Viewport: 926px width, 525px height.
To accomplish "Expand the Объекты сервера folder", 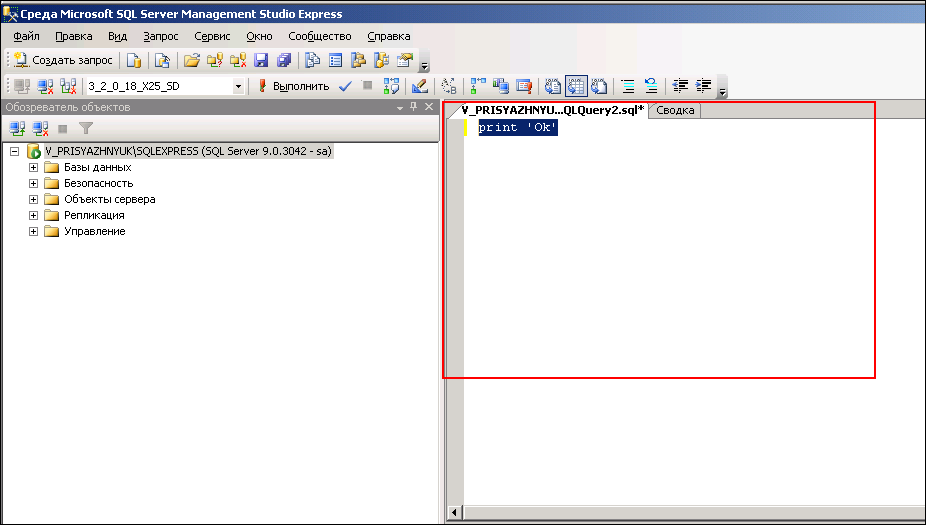I will pyautogui.click(x=34, y=200).
